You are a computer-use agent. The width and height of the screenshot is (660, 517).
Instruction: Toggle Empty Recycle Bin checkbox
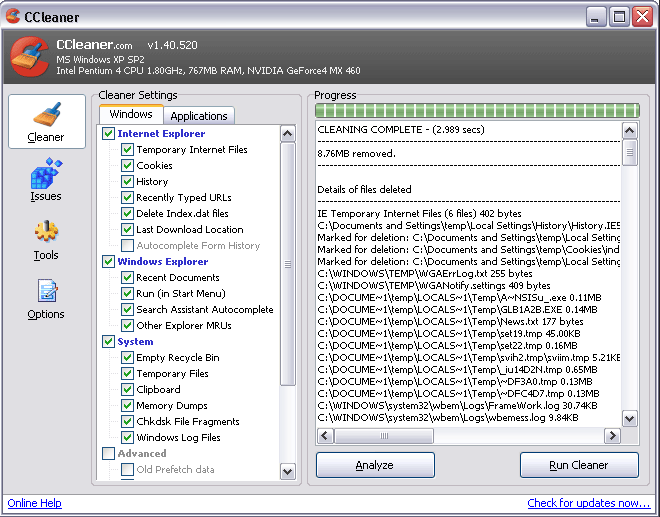tap(128, 357)
